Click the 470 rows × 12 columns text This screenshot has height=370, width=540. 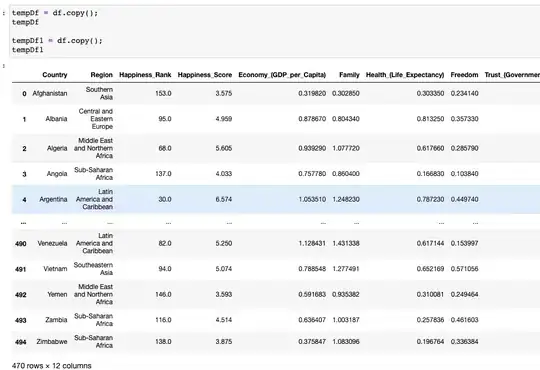click(x=52, y=366)
